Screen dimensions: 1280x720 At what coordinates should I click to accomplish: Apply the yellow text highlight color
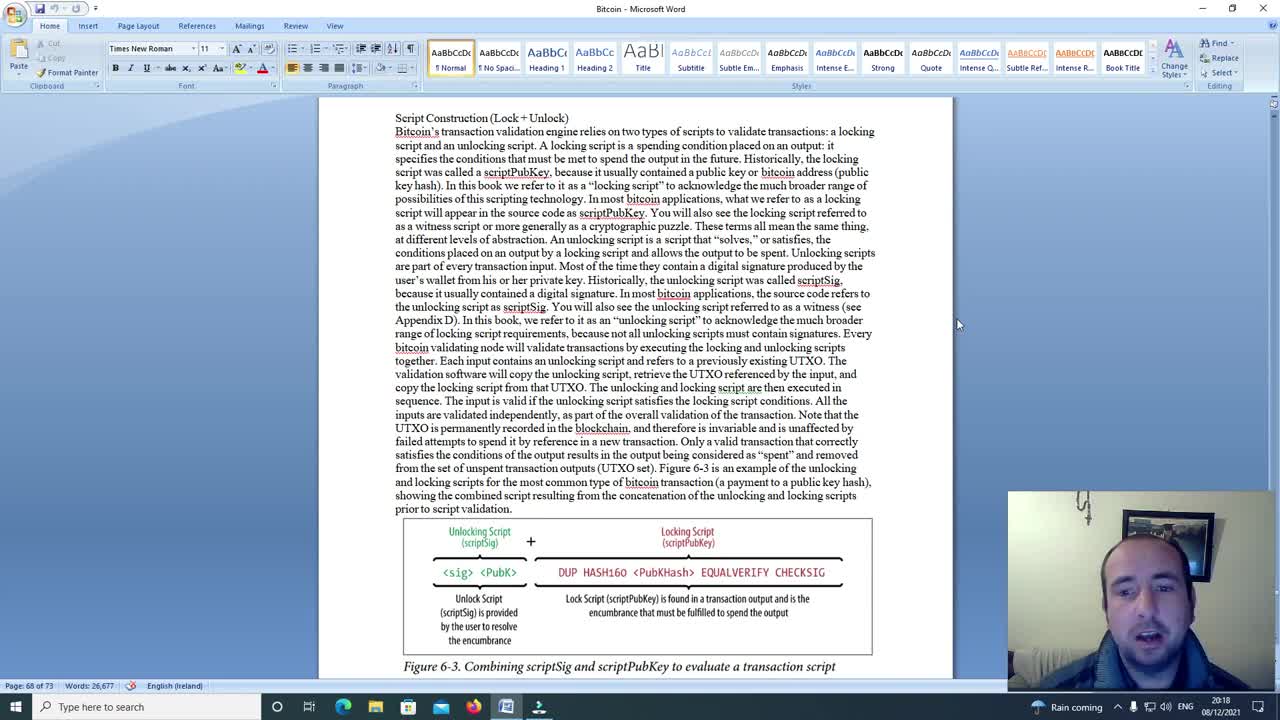(x=240, y=68)
